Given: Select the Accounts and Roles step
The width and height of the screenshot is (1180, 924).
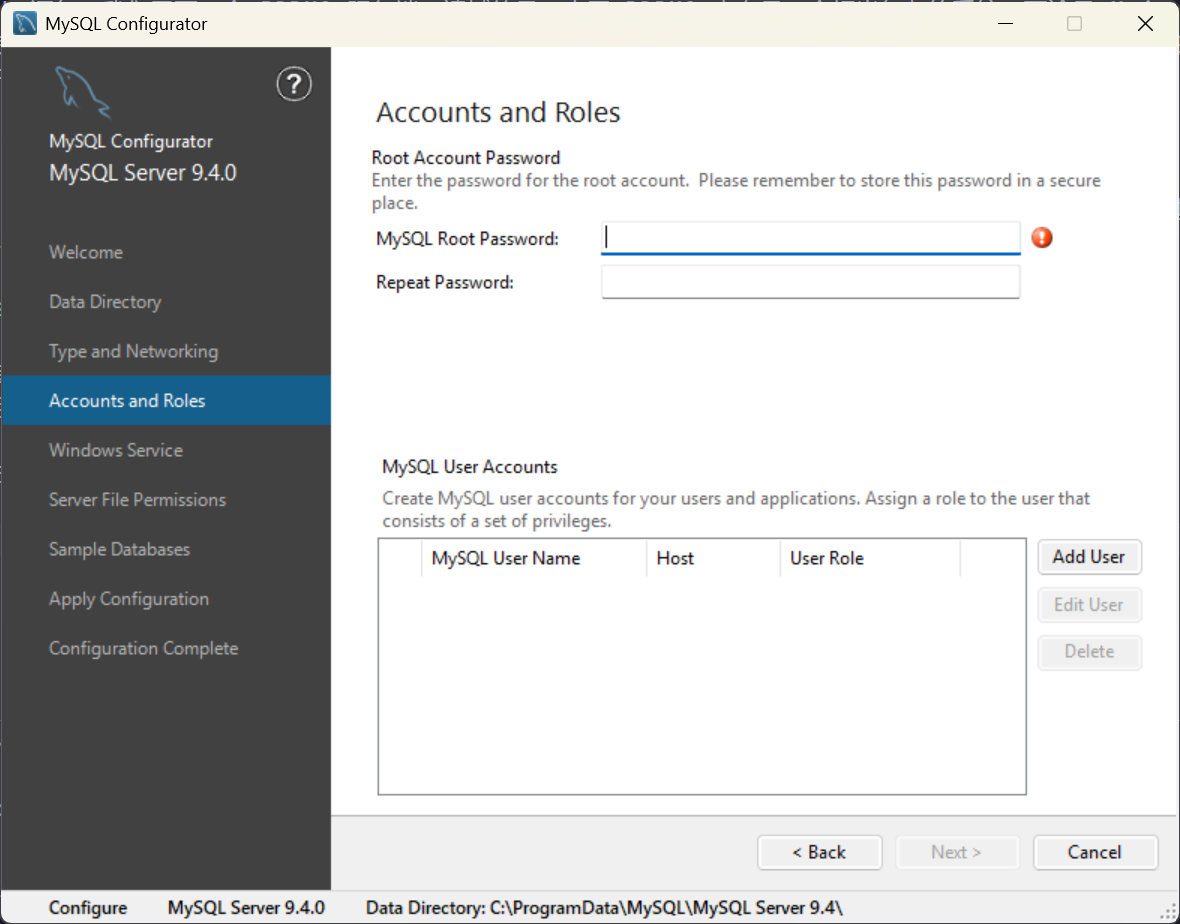Looking at the screenshot, I should pyautogui.click(x=127, y=401).
